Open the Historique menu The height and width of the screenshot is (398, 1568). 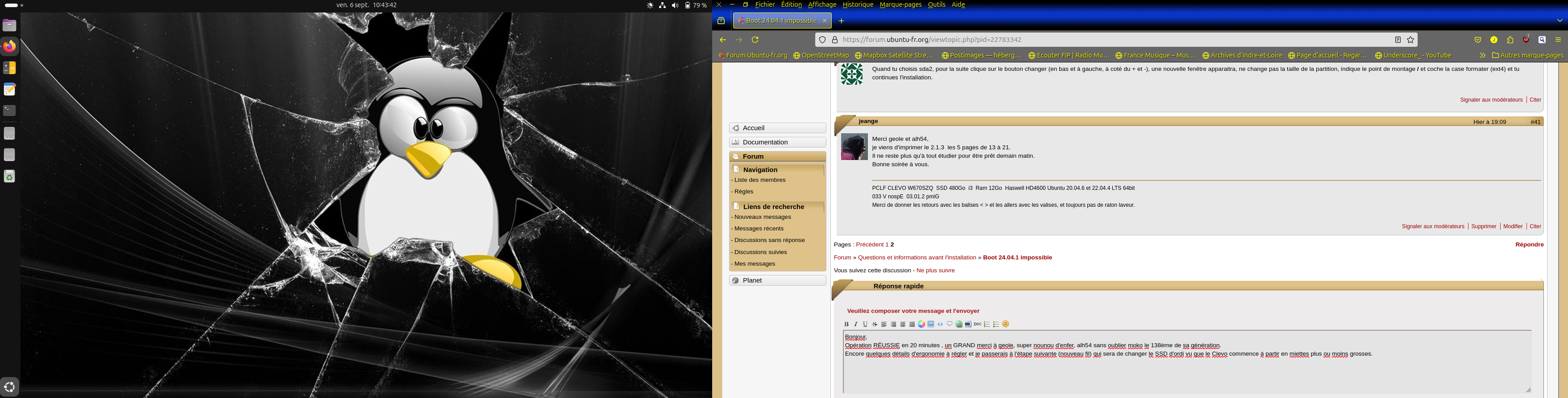[858, 5]
